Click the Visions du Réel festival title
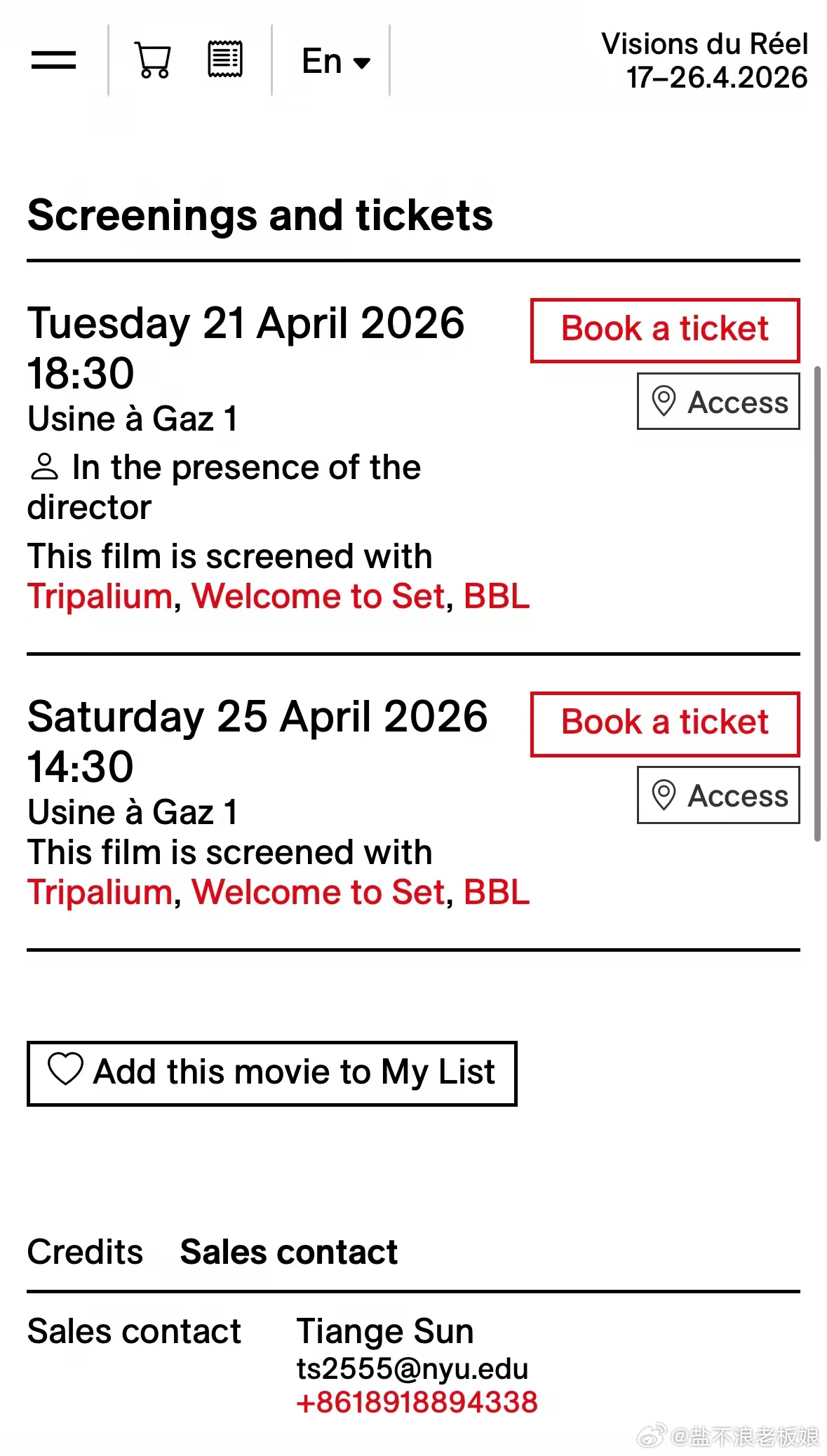 point(704,60)
